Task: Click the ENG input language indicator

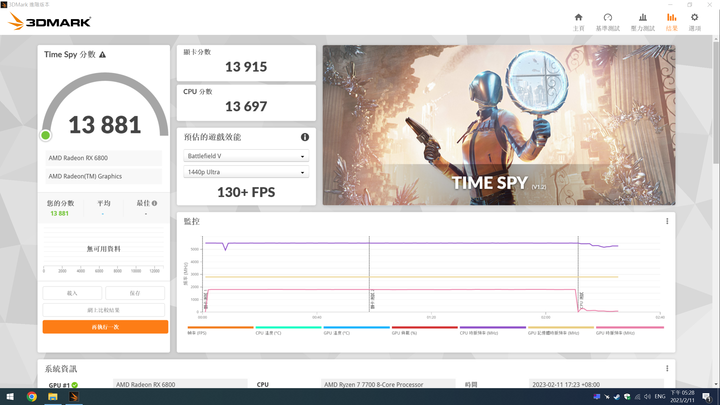Action: pos(660,397)
